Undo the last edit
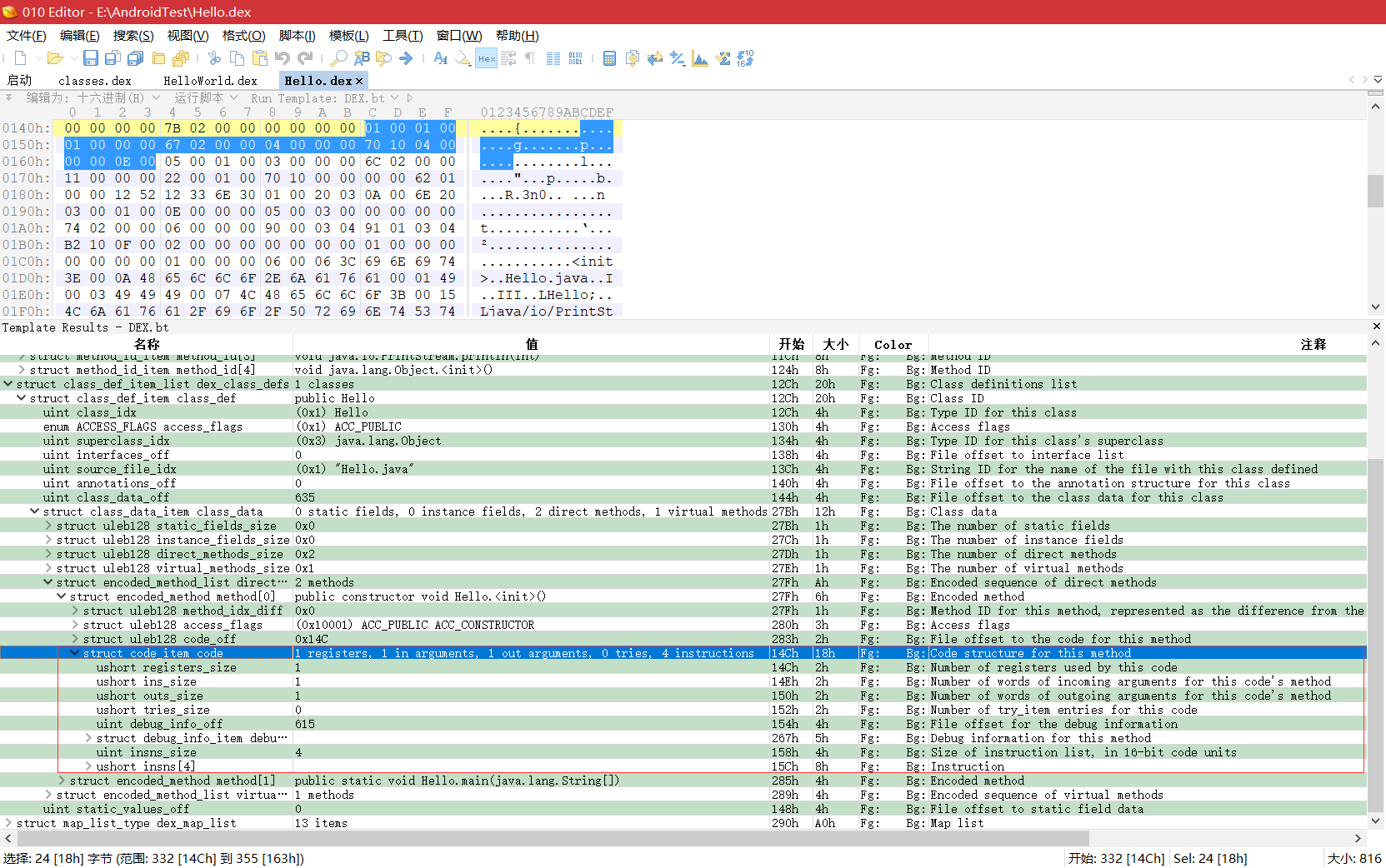1386x868 pixels. pyautogui.click(x=283, y=57)
